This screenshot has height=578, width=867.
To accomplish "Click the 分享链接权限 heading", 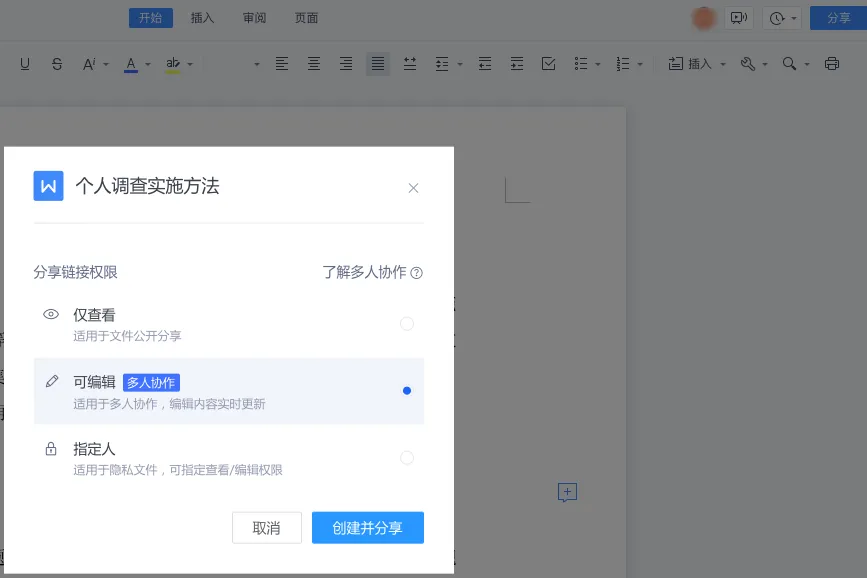I will point(75,272).
